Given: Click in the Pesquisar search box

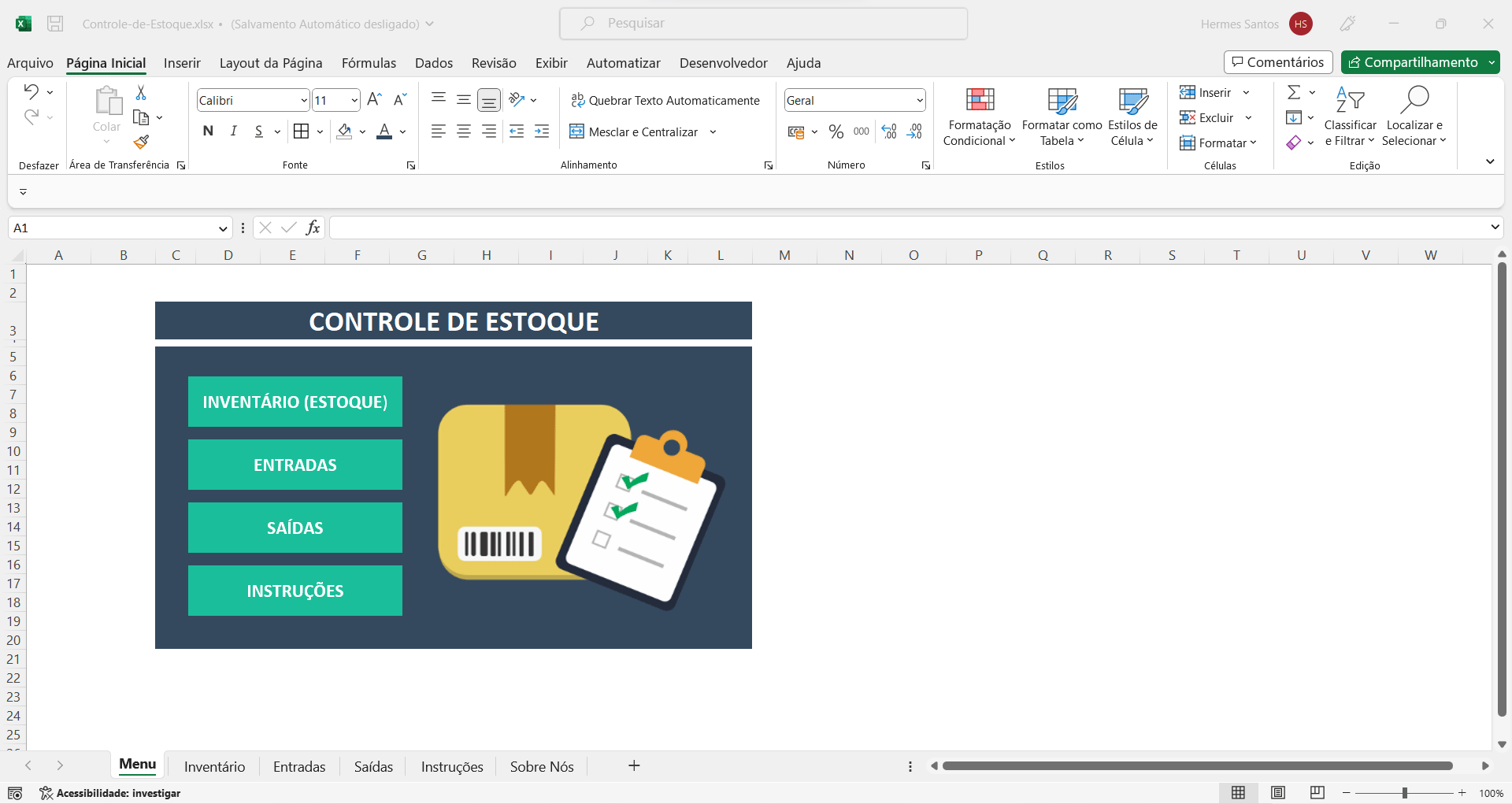Looking at the screenshot, I should point(763,24).
